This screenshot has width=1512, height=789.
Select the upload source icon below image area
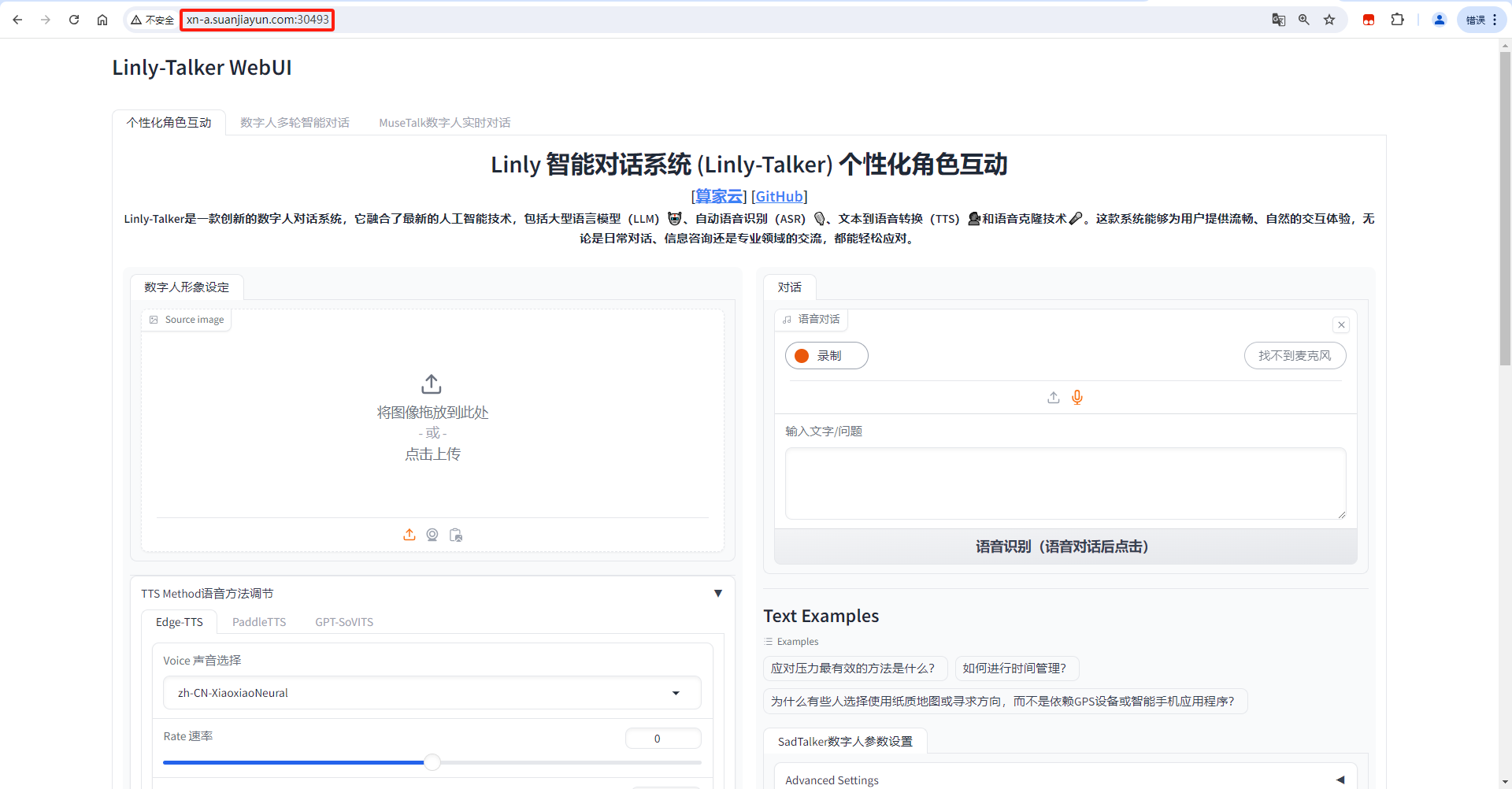tap(409, 535)
